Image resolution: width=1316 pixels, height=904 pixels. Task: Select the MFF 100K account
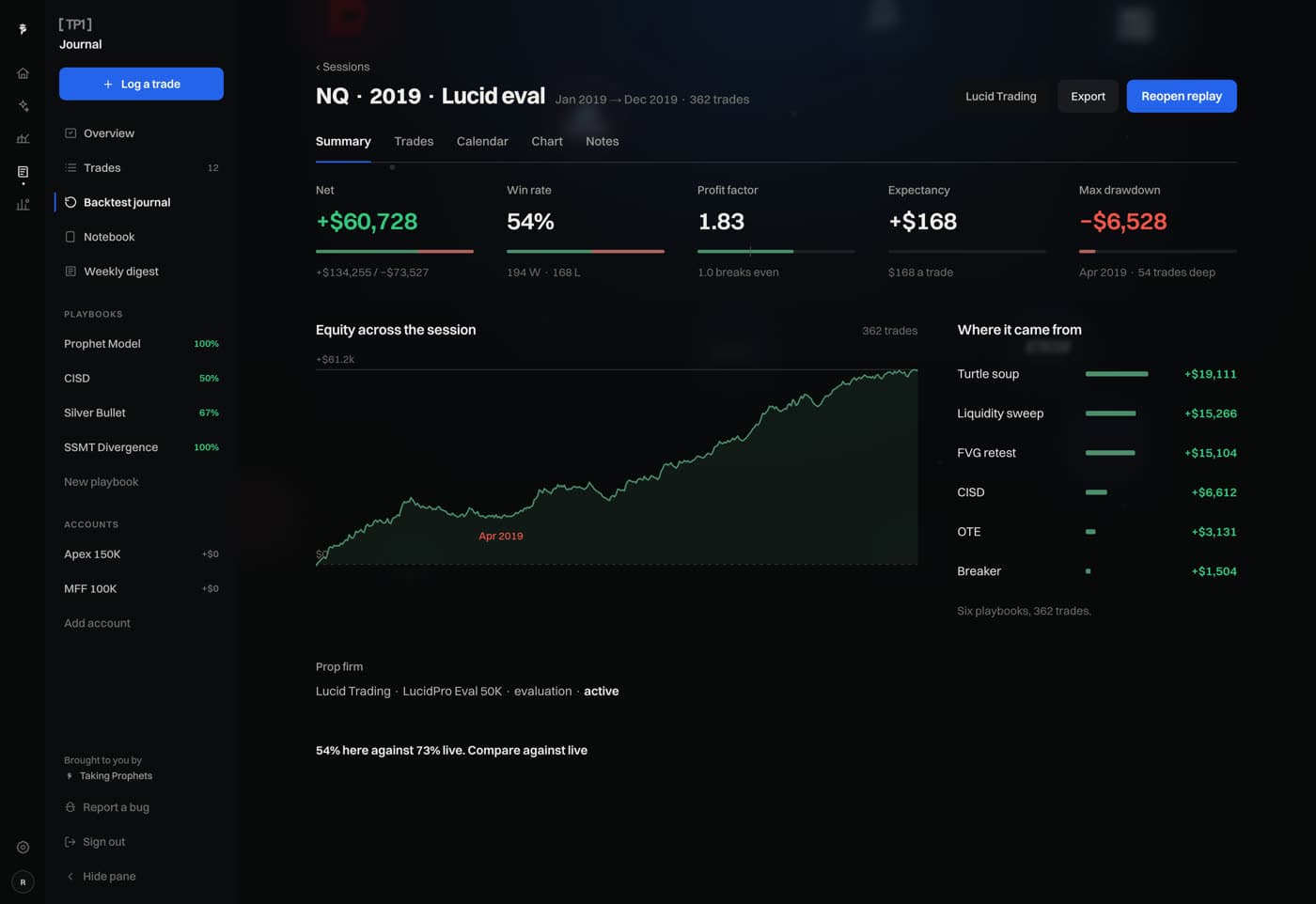(x=141, y=589)
